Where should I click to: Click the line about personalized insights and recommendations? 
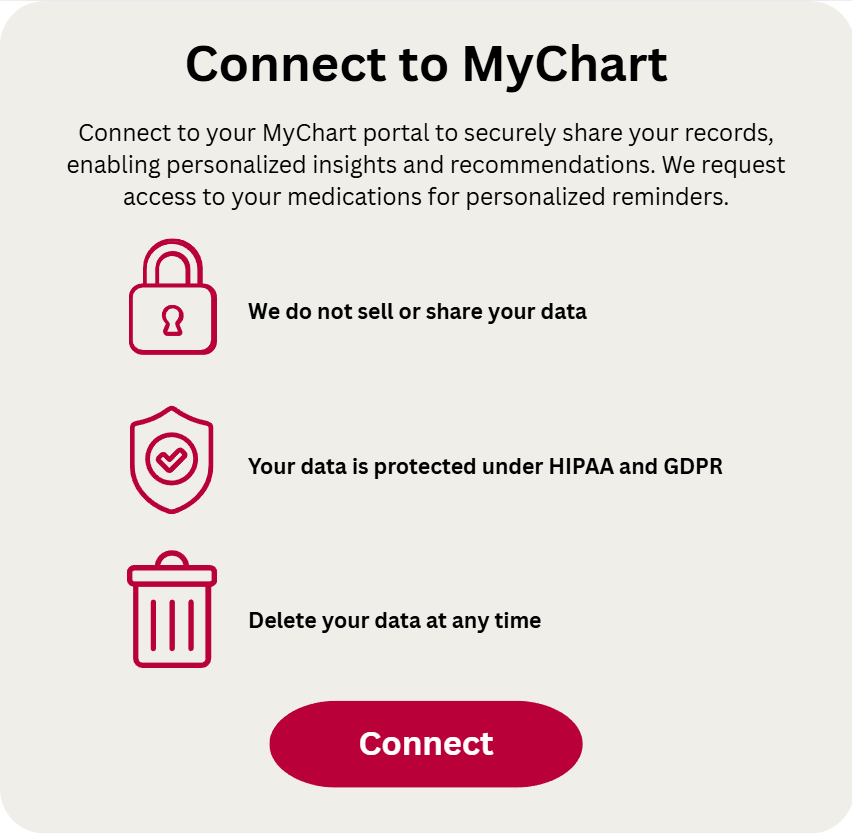click(x=425, y=165)
